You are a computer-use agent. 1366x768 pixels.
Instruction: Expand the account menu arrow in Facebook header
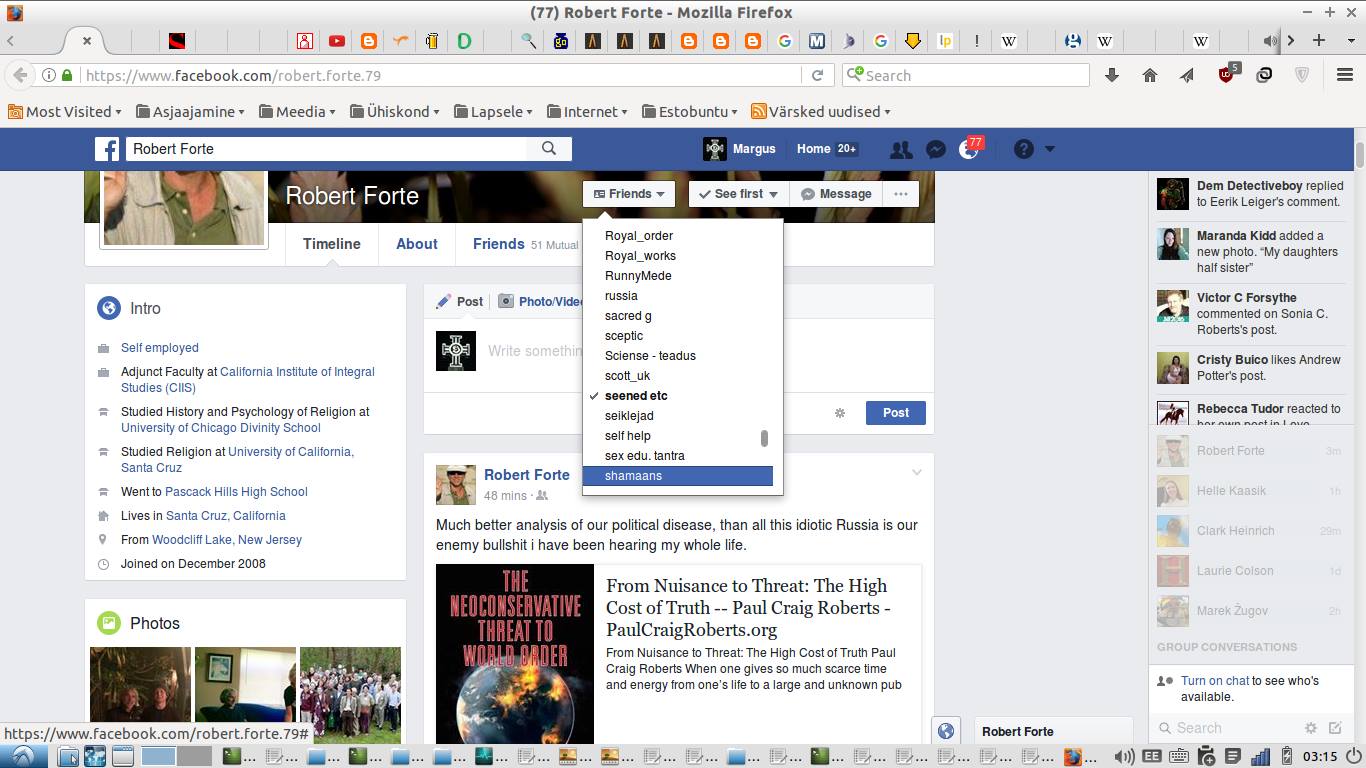pyautogui.click(x=1050, y=149)
